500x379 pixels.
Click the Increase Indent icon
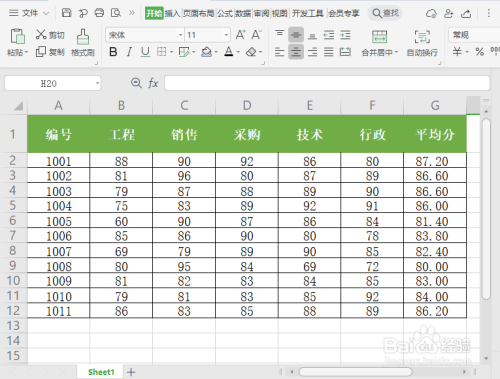point(345,35)
